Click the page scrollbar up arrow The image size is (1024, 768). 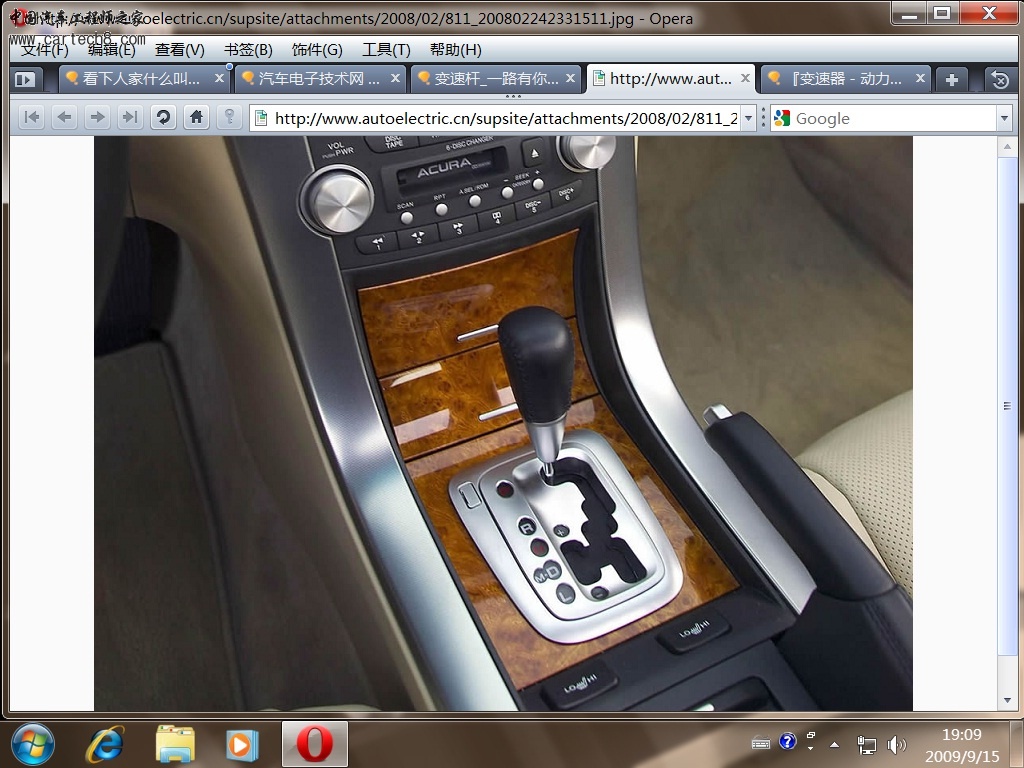(1006, 146)
